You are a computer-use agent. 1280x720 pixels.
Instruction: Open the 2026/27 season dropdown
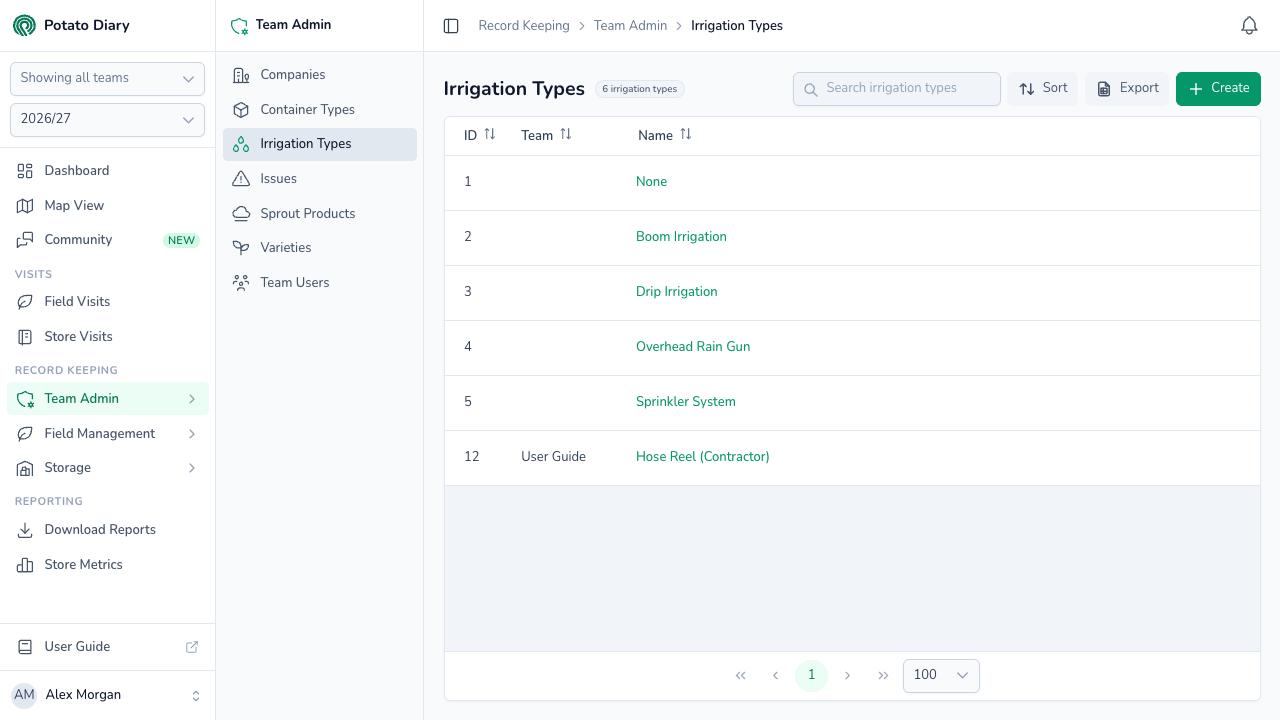[x=107, y=119]
